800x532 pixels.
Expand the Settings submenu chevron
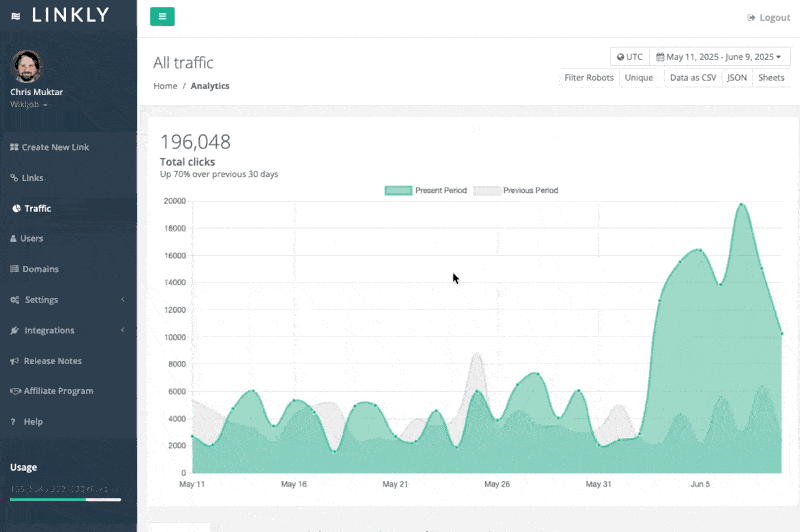coord(123,299)
